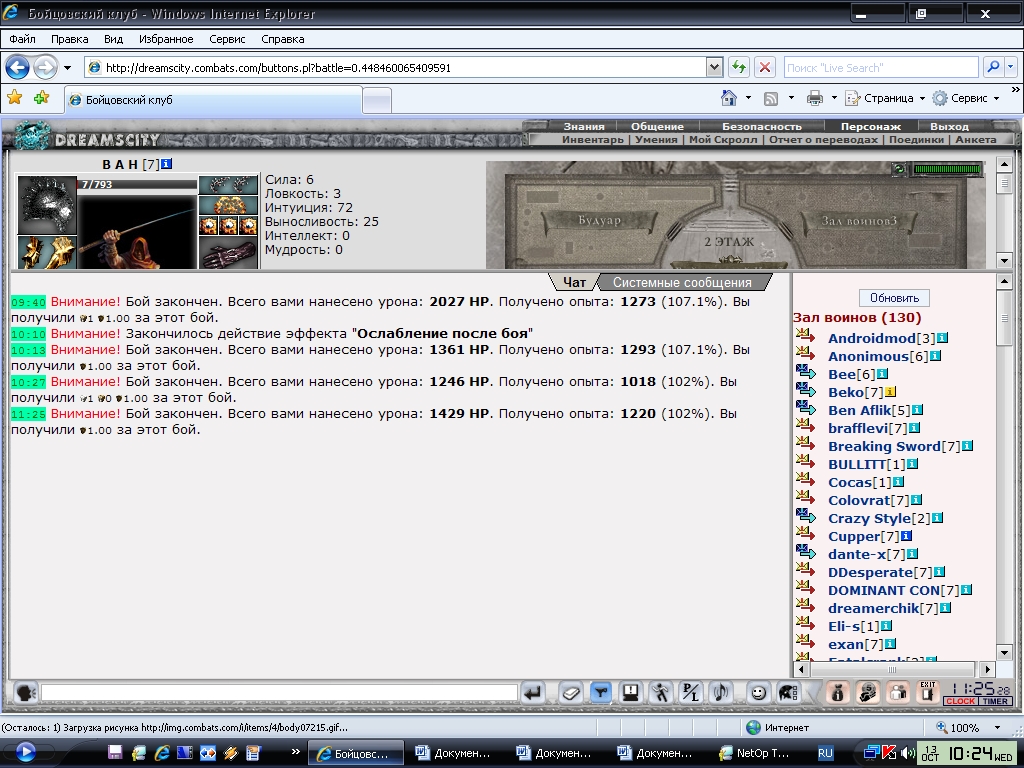
Task: Expand search provider dropdown arrow
Action: pyautogui.click(x=1011, y=67)
